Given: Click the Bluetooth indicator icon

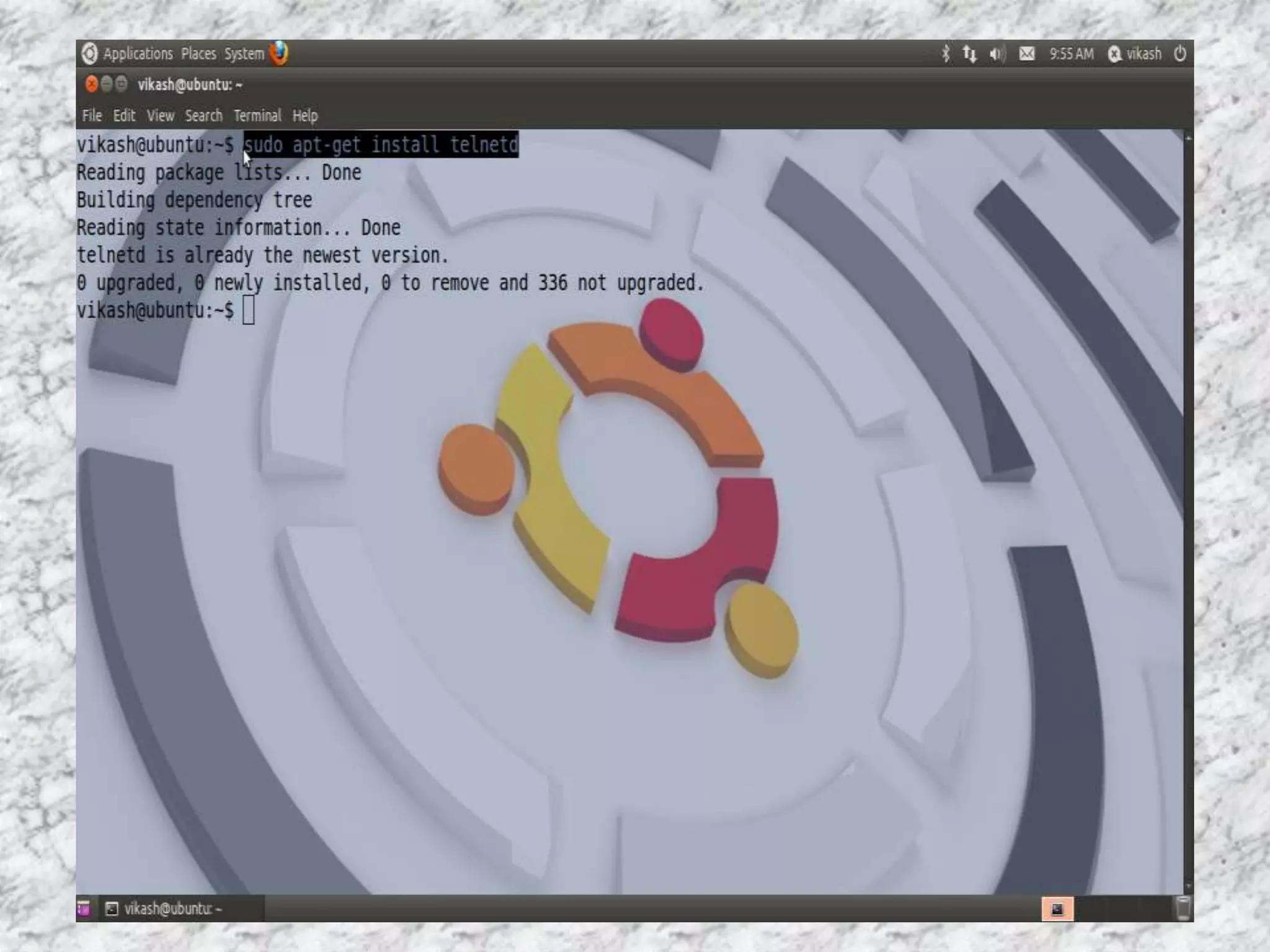Looking at the screenshot, I should tap(945, 54).
